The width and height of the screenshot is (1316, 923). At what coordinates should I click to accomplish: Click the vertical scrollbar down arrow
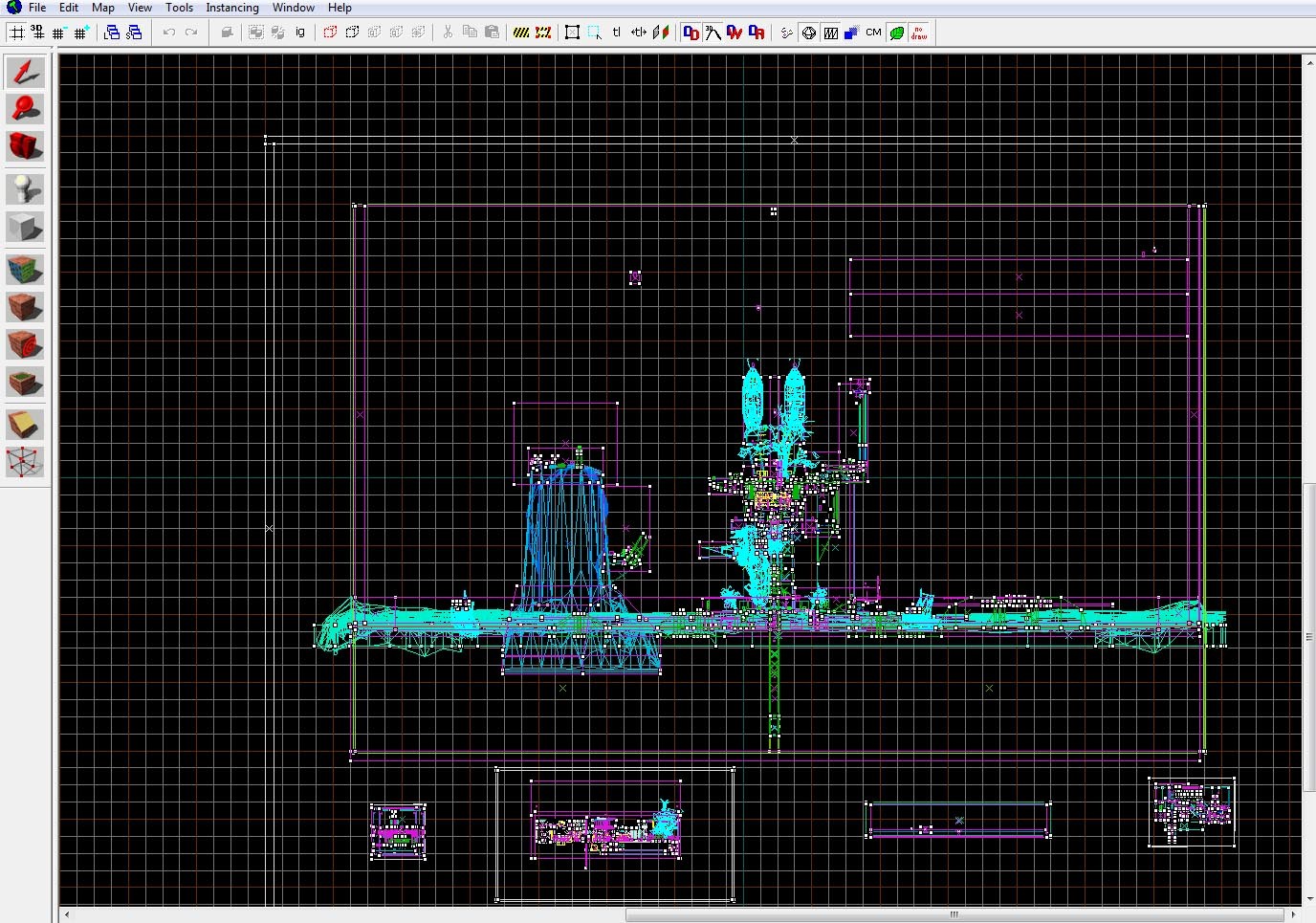(x=1309, y=900)
